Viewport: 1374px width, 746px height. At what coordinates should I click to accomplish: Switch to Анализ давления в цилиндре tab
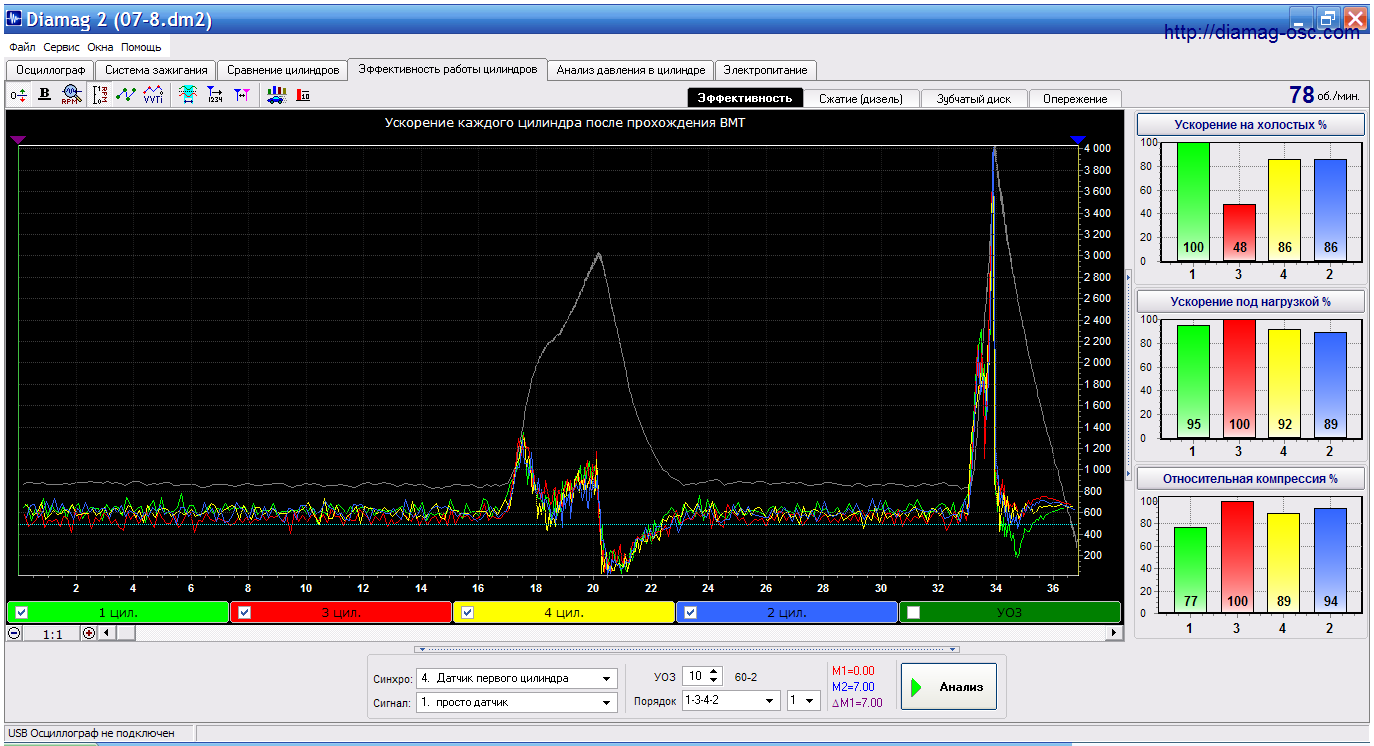[x=631, y=70]
